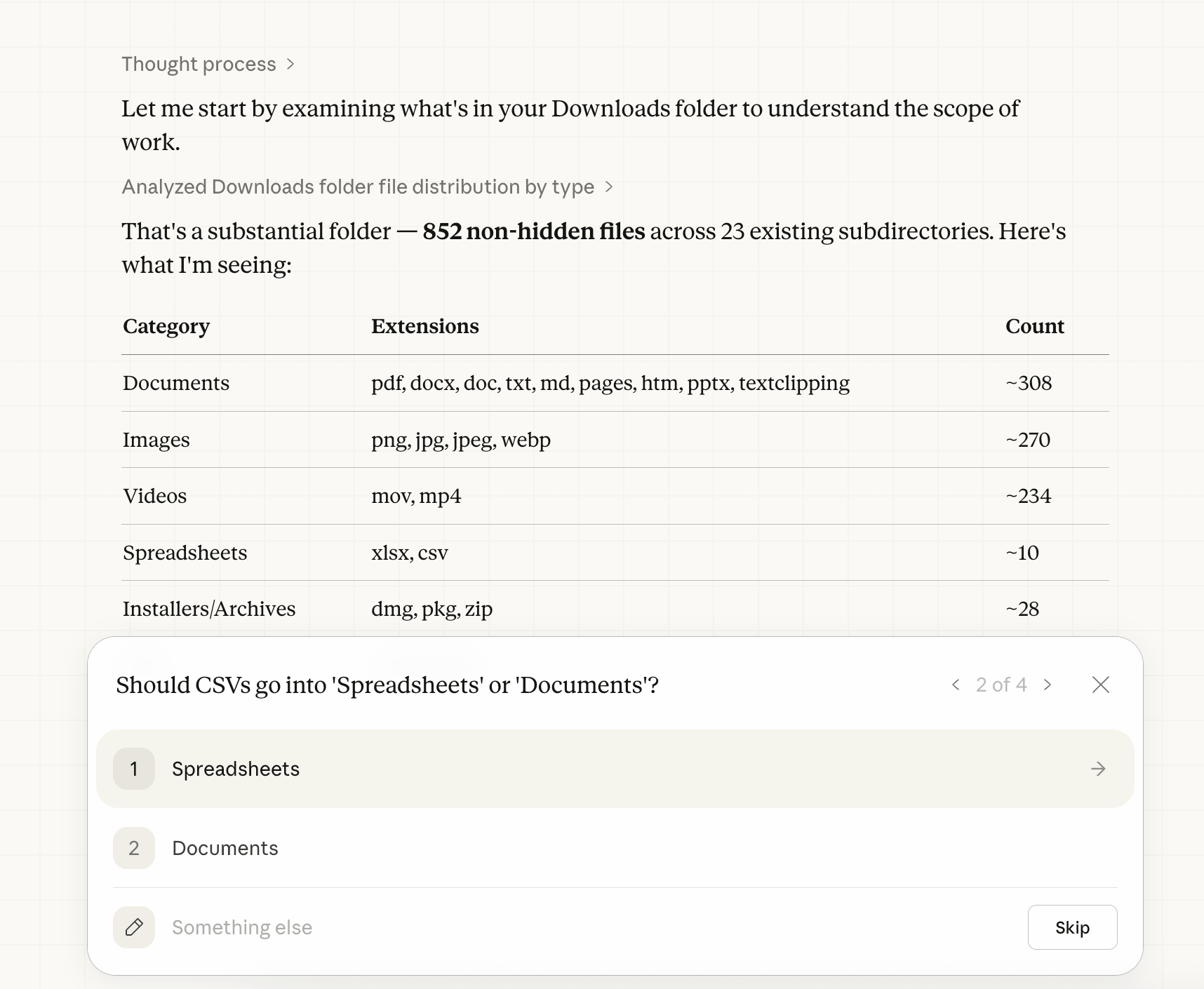Click into the Something else text field
Screen dimensions: 1204x989
[x=561, y=927]
